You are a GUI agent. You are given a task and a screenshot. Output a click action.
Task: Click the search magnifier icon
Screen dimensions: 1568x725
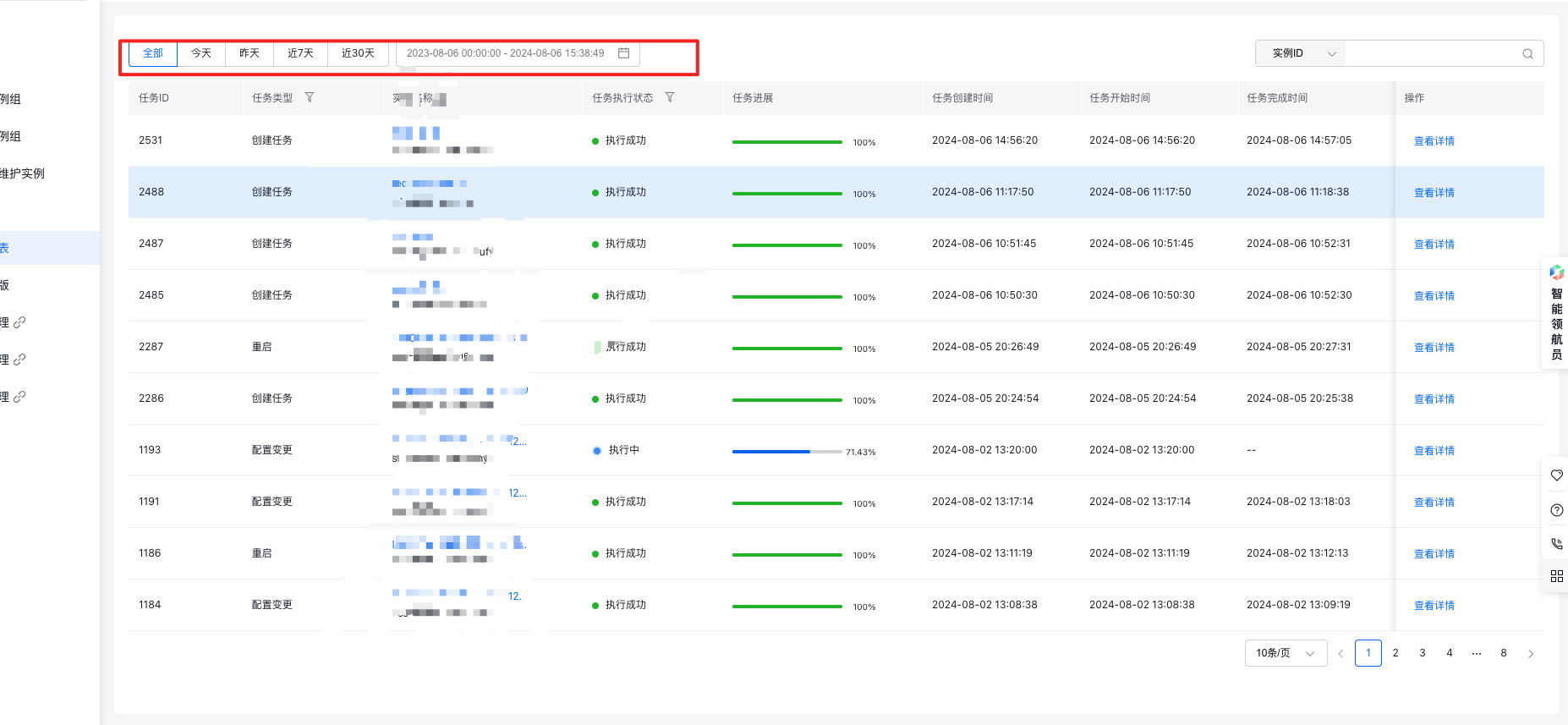click(x=1527, y=53)
